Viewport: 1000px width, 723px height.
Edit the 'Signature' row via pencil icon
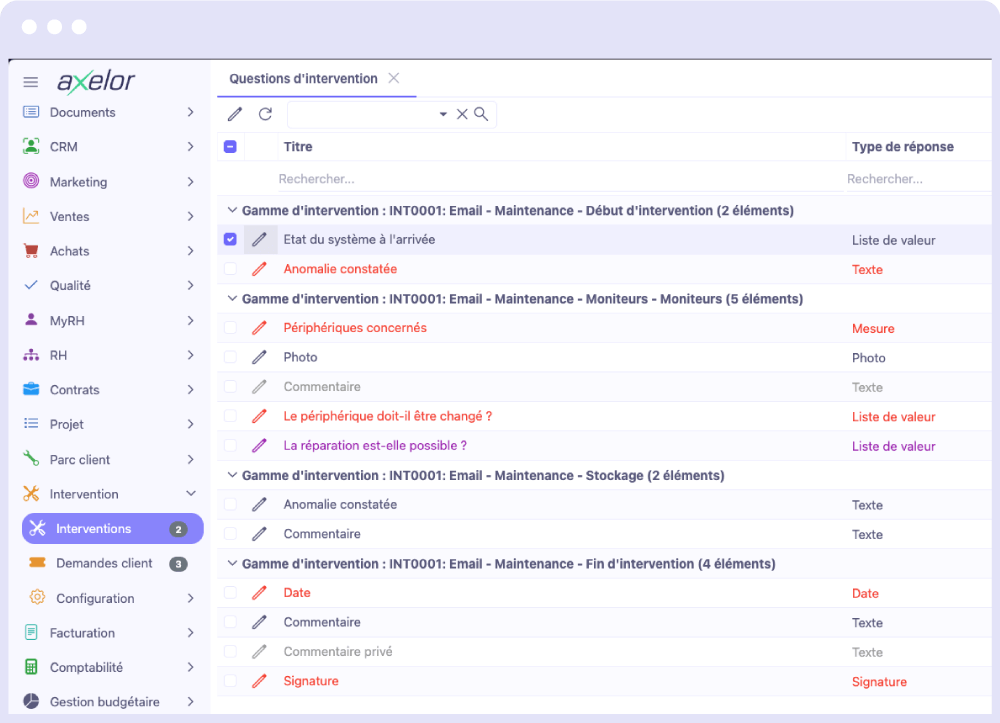[259, 681]
